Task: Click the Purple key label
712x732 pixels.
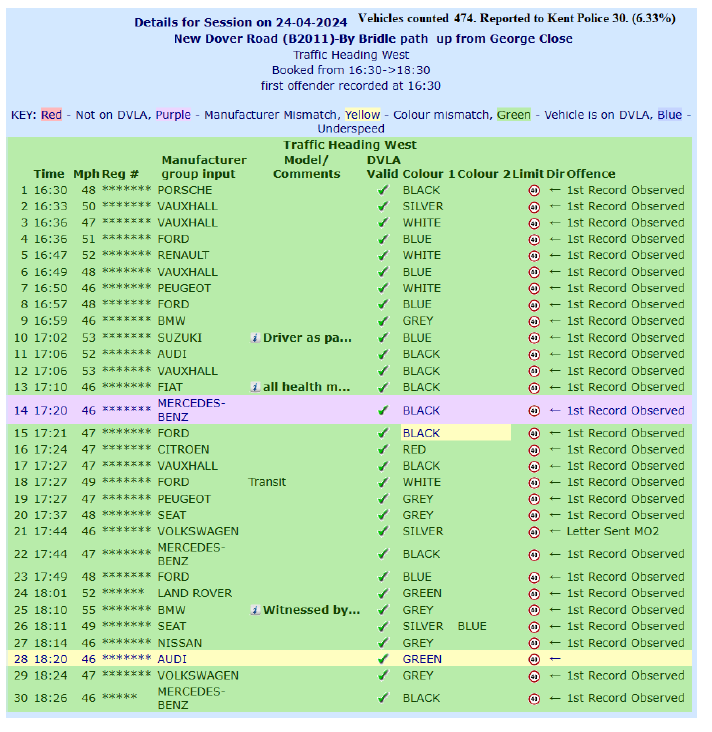Action: tap(173, 115)
